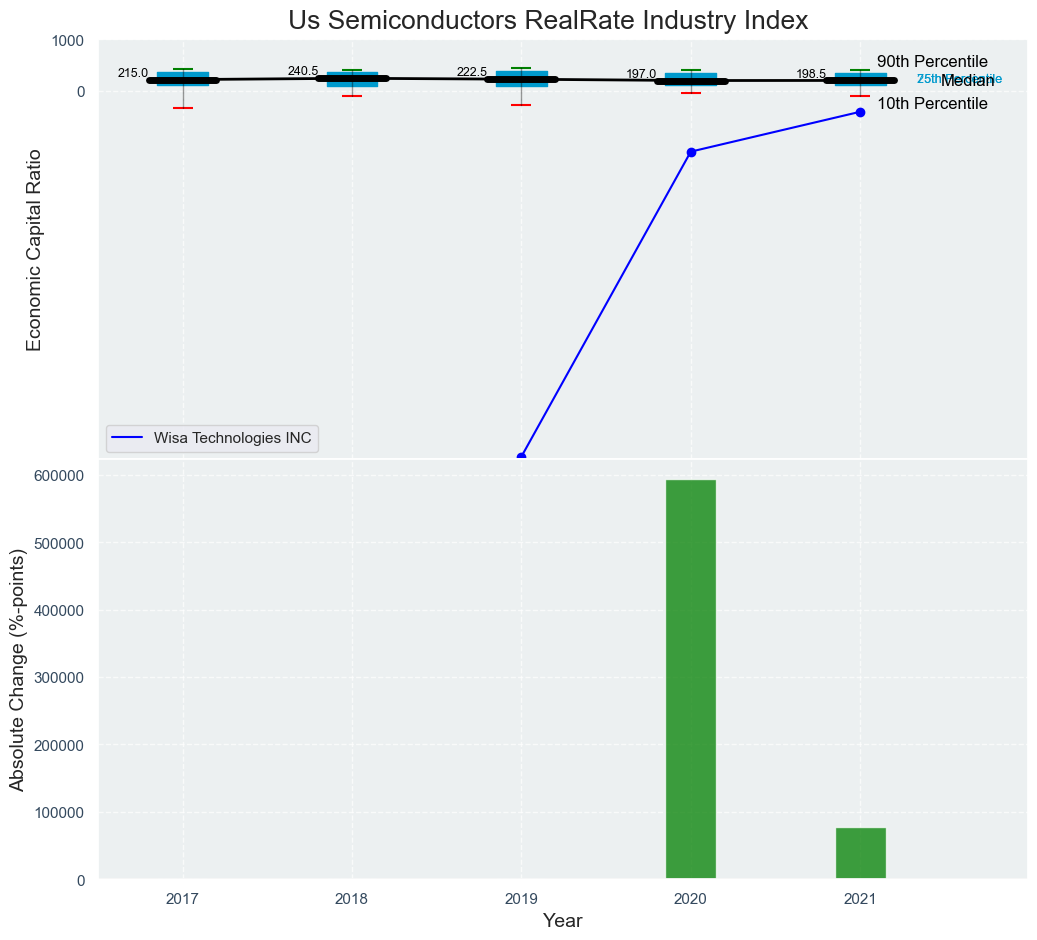The width and height of the screenshot is (1037, 940).
Task: Select the 2019 x-axis tick label
Action: (x=521, y=899)
